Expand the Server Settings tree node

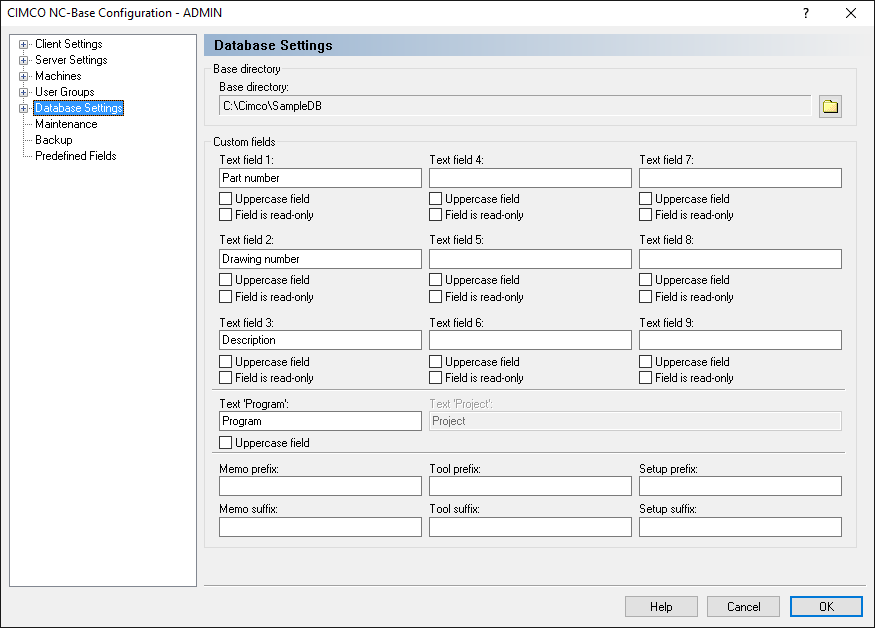(23, 60)
